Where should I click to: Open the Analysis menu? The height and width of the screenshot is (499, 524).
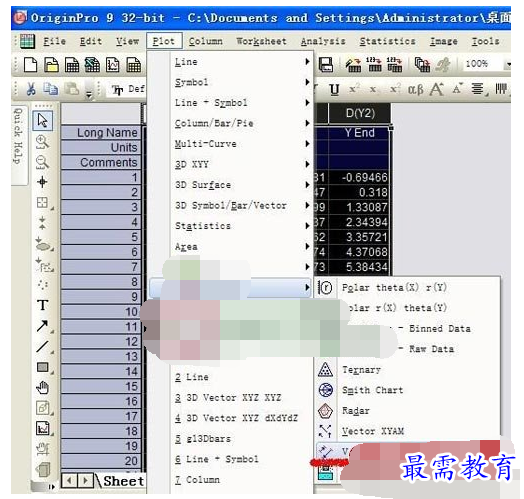[323, 41]
